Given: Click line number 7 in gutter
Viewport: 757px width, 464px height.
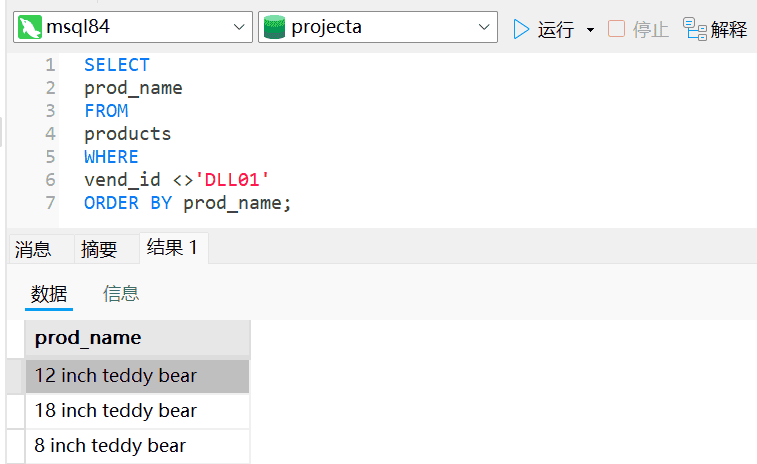Looking at the screenshot, I should (x=50, y=203).
